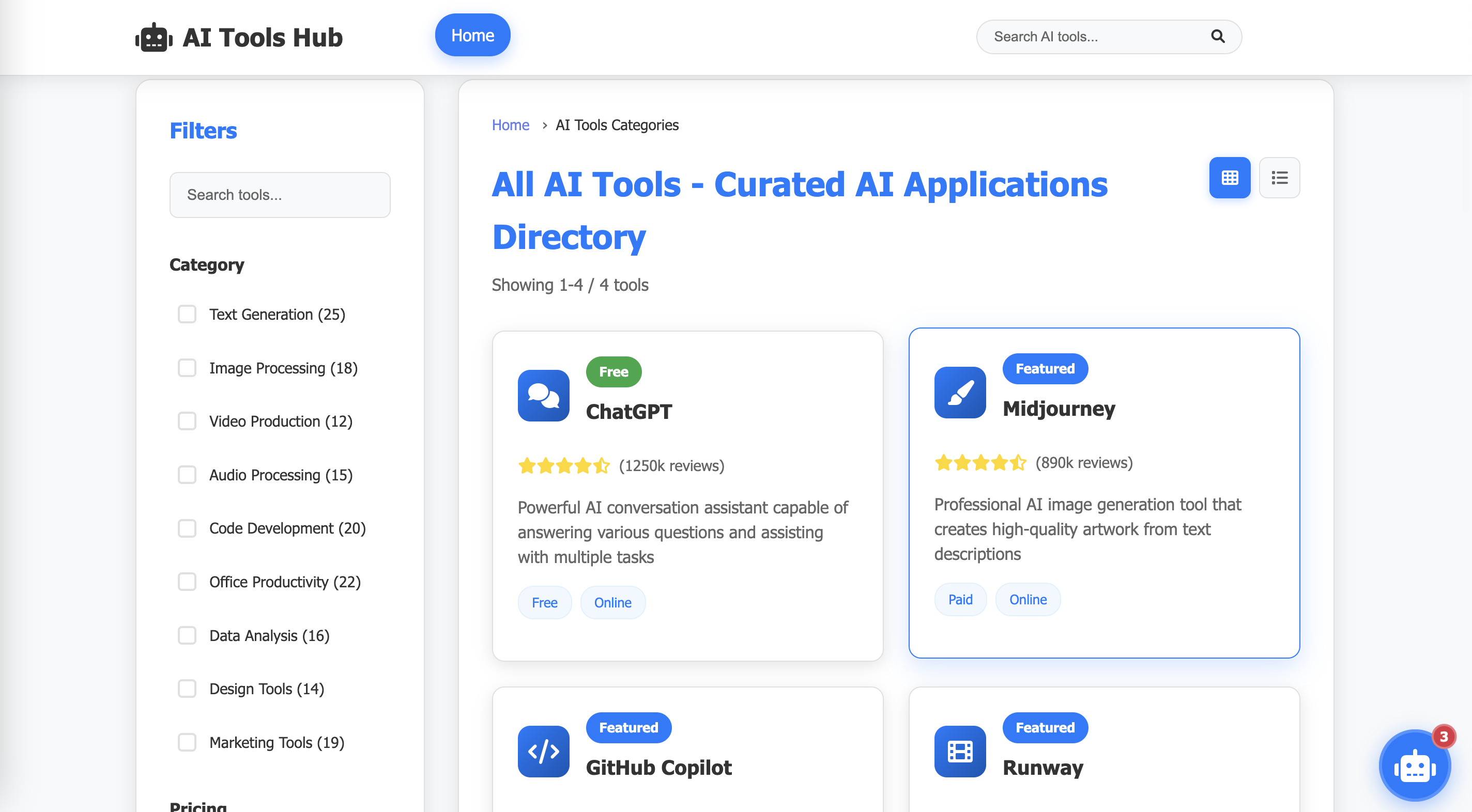Click the magnifier icon in header search
This screenshot has height=812, width=1472.
[1217, 37]
